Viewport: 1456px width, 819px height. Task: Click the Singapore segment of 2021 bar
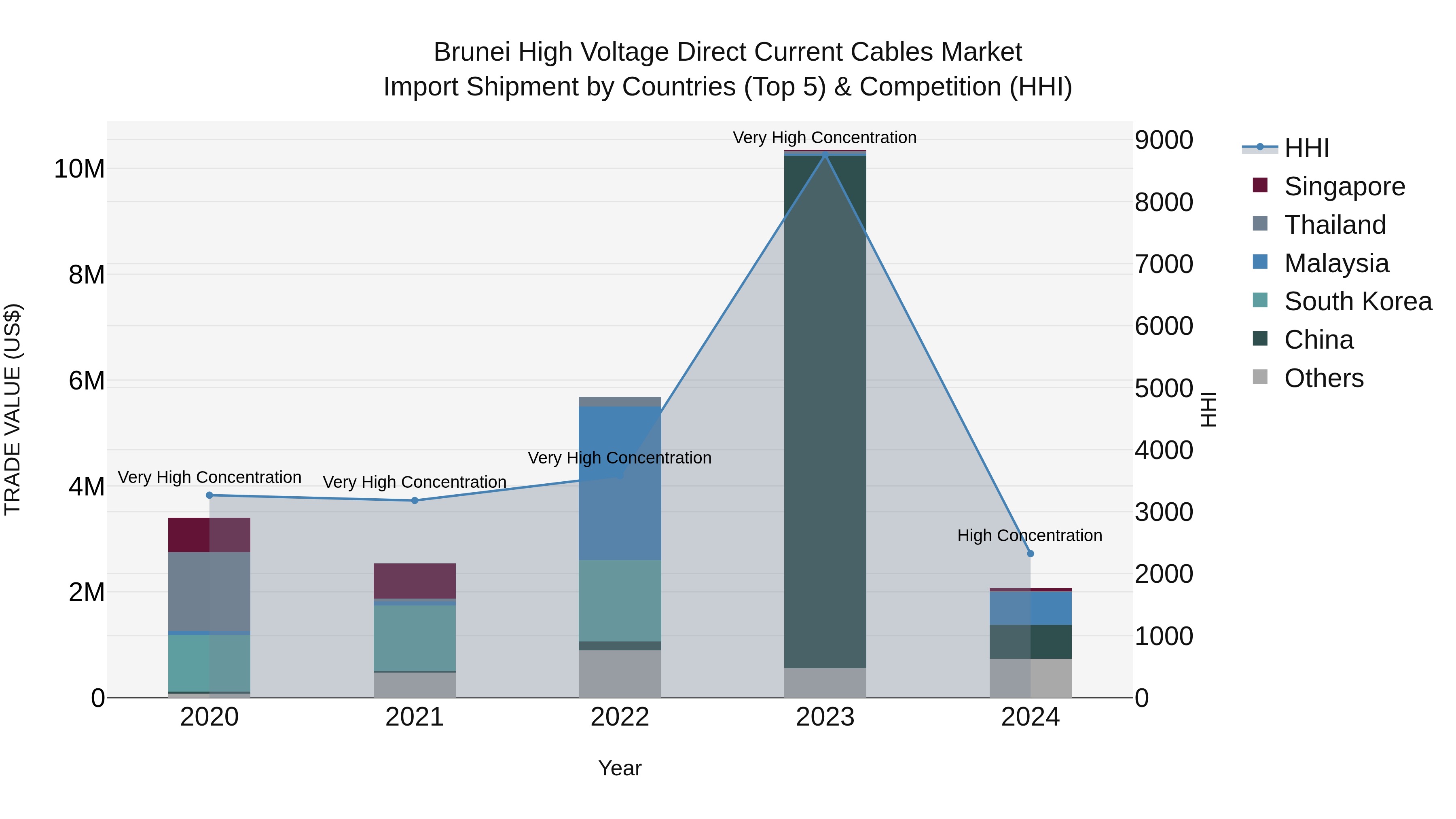pos(415,581)
